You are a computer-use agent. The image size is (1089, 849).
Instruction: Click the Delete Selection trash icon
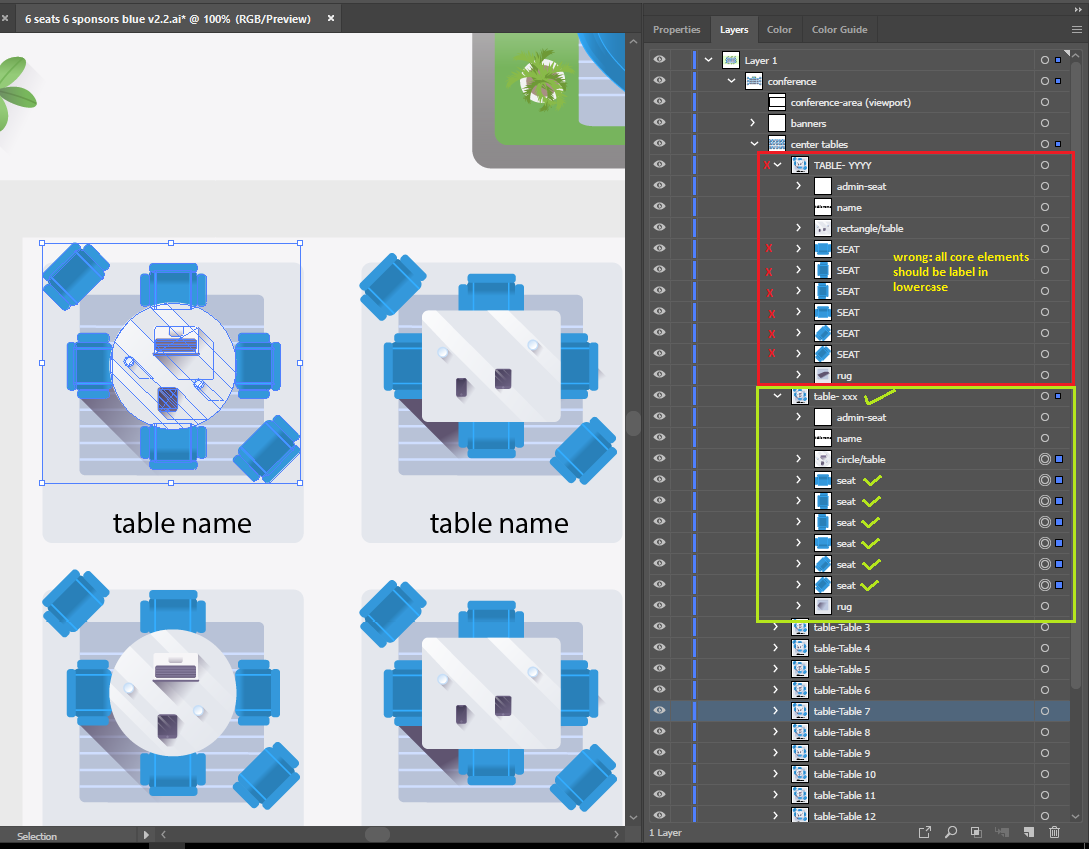1054,832
